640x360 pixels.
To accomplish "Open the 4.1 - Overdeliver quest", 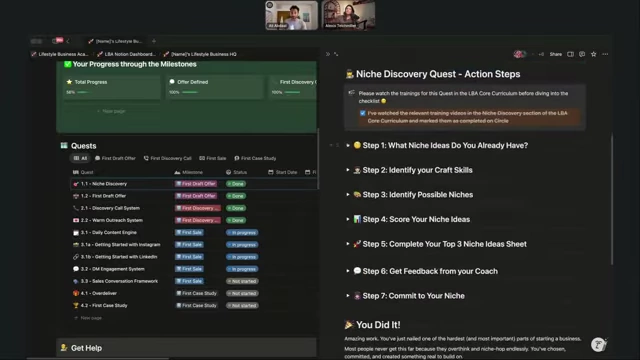I will 99,293.
